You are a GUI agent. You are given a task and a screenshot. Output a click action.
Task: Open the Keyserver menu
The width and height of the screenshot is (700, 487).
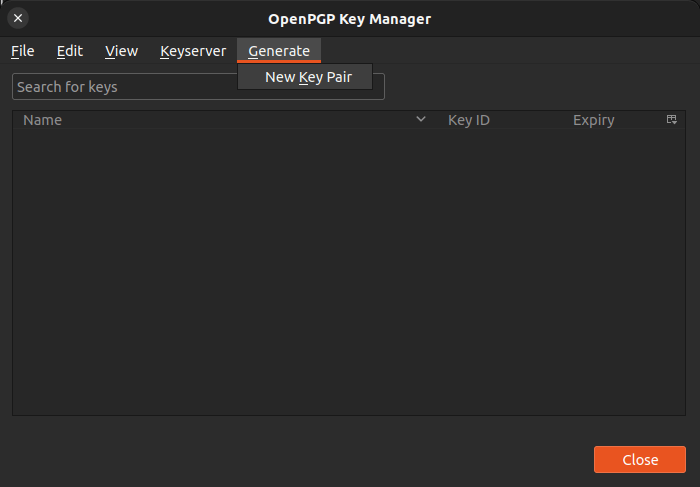coord(193,51)
